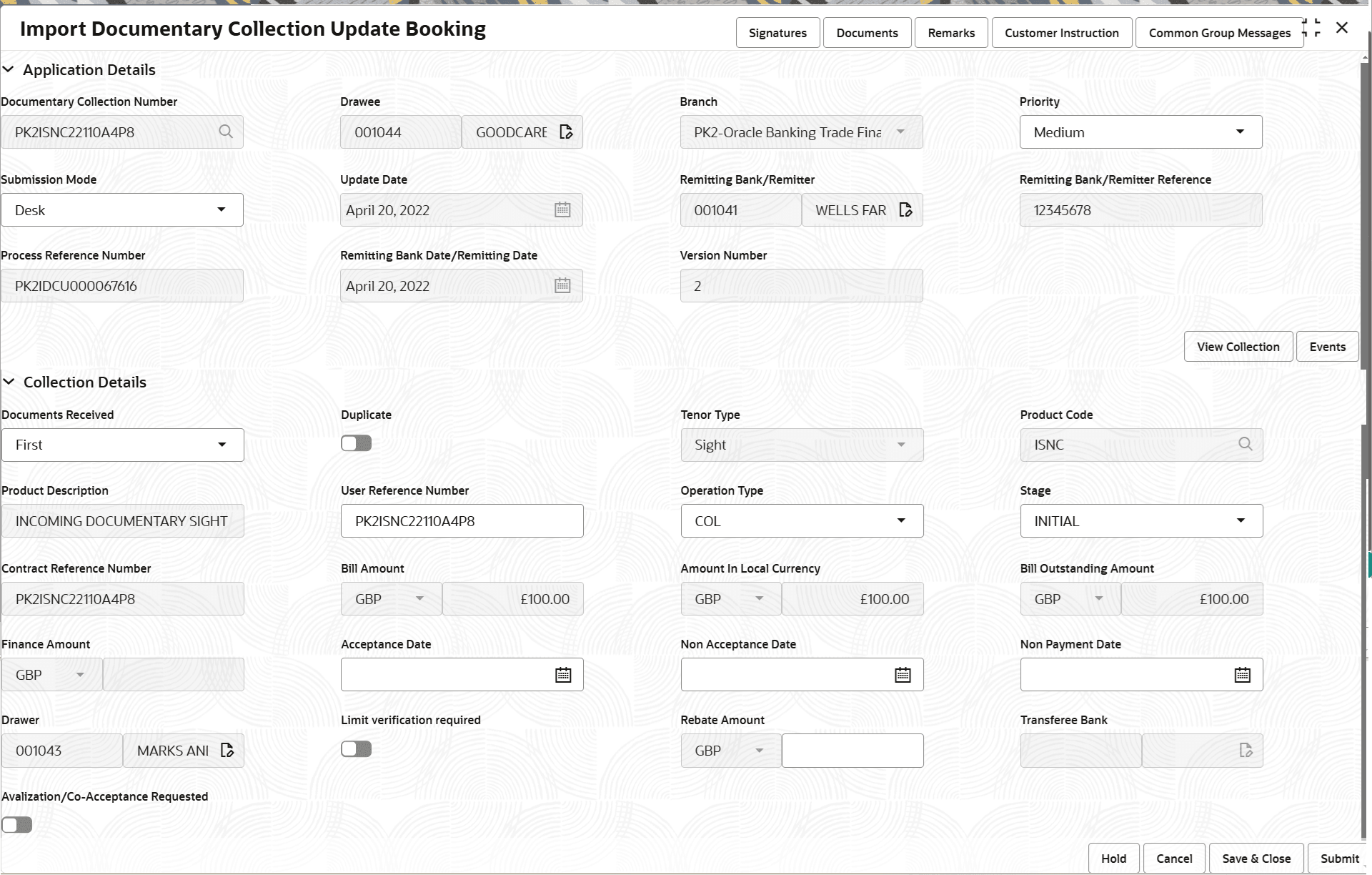Click the Rebate Amount input field
The image size is (1372, 875).
tap(852, 751)
